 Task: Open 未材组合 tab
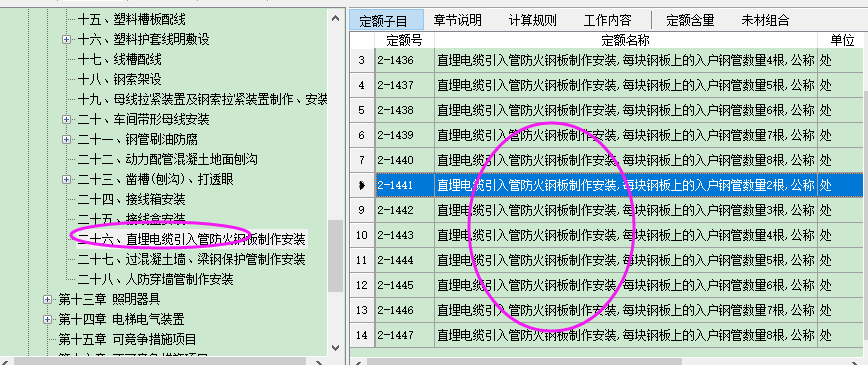pyautogui.click(x=765, y=20)
